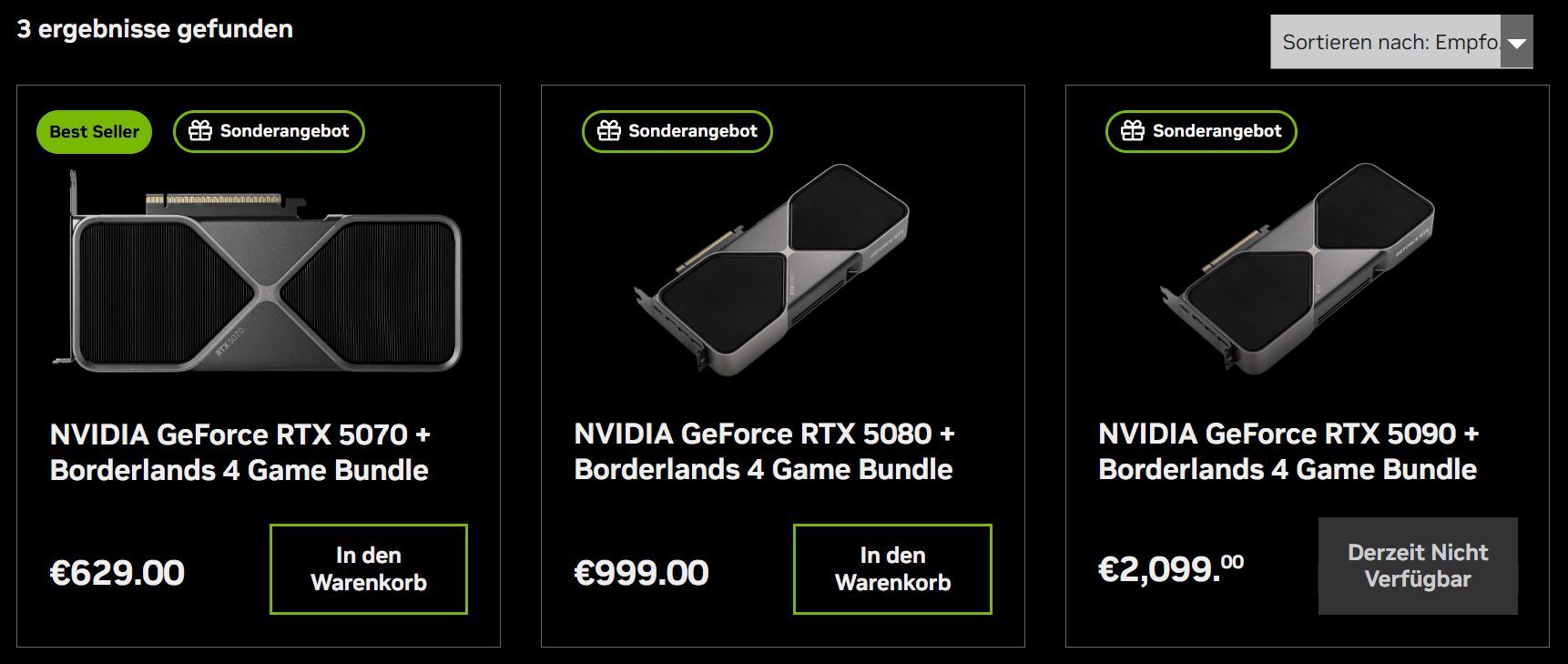Click the €999.00 price

click(x=642, y=573)
